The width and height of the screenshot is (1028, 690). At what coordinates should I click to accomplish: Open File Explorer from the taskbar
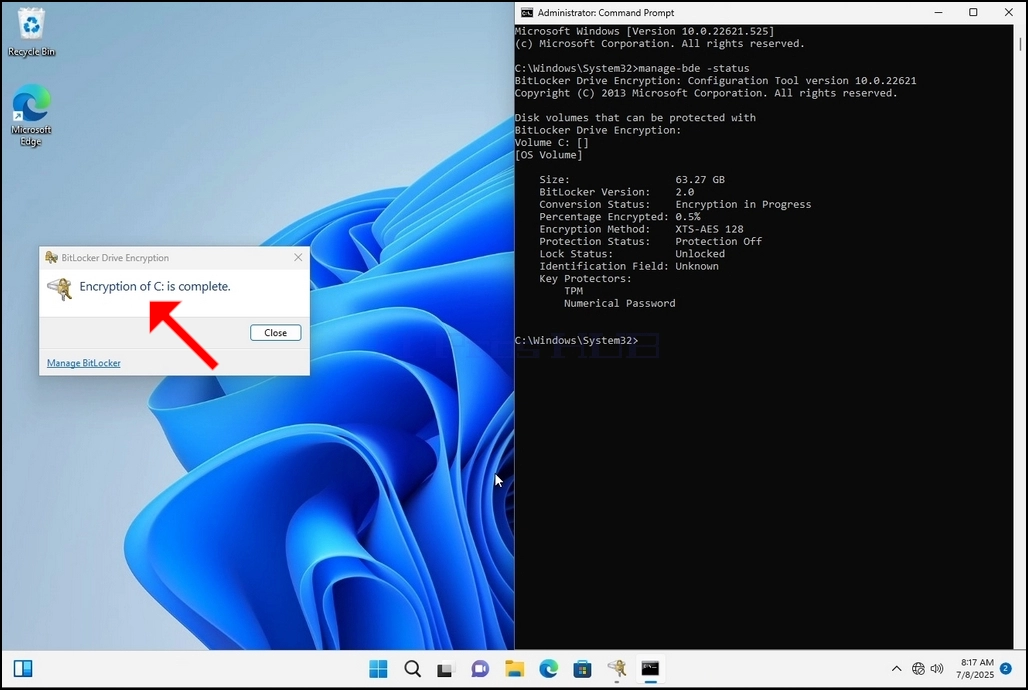point(515,668)
